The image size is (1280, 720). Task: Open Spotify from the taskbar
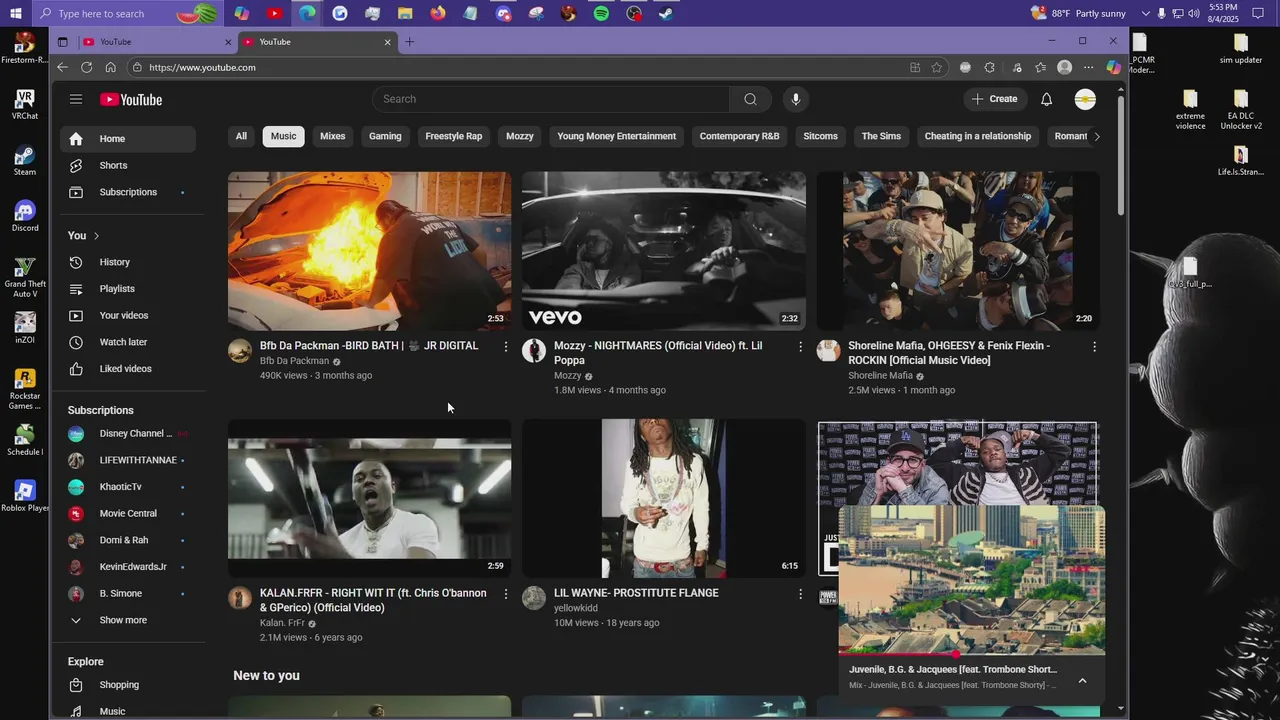click(x=601, y=13)
